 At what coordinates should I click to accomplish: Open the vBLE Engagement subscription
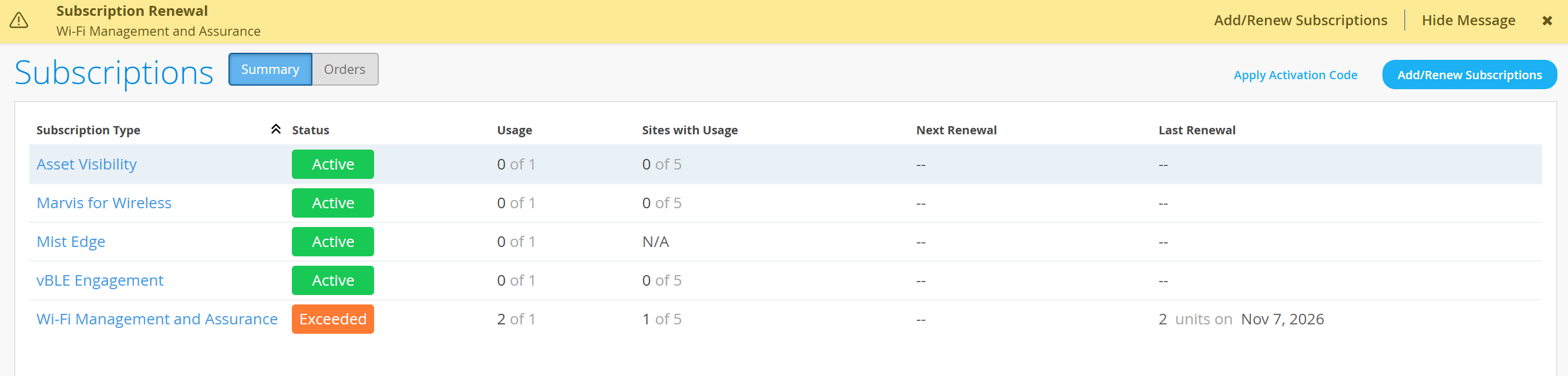click(x=100, y=280)
